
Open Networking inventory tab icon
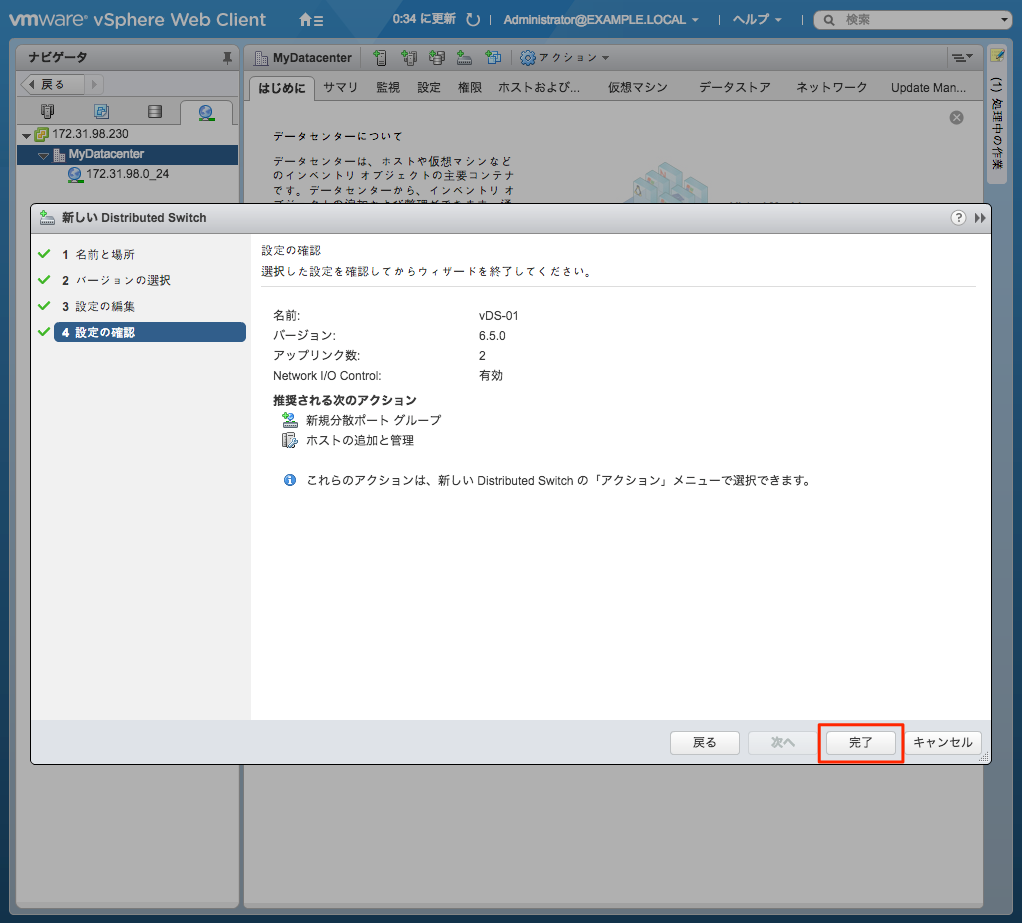pos(206,112)
